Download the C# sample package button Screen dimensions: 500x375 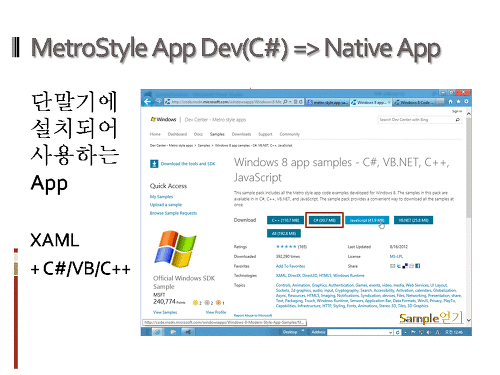(x=324, y=220)
